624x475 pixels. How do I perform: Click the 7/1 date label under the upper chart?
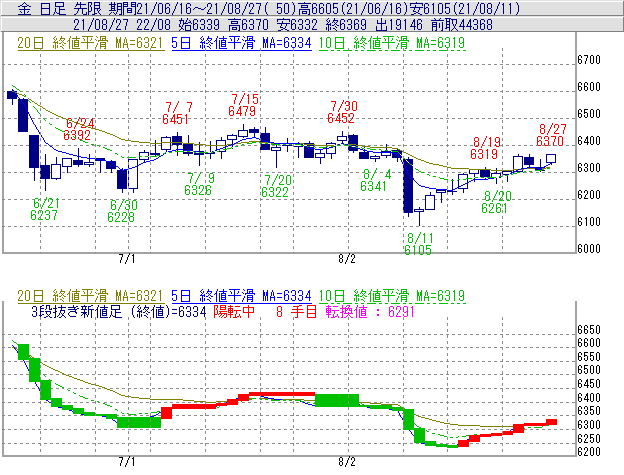(x=127, y=259)
